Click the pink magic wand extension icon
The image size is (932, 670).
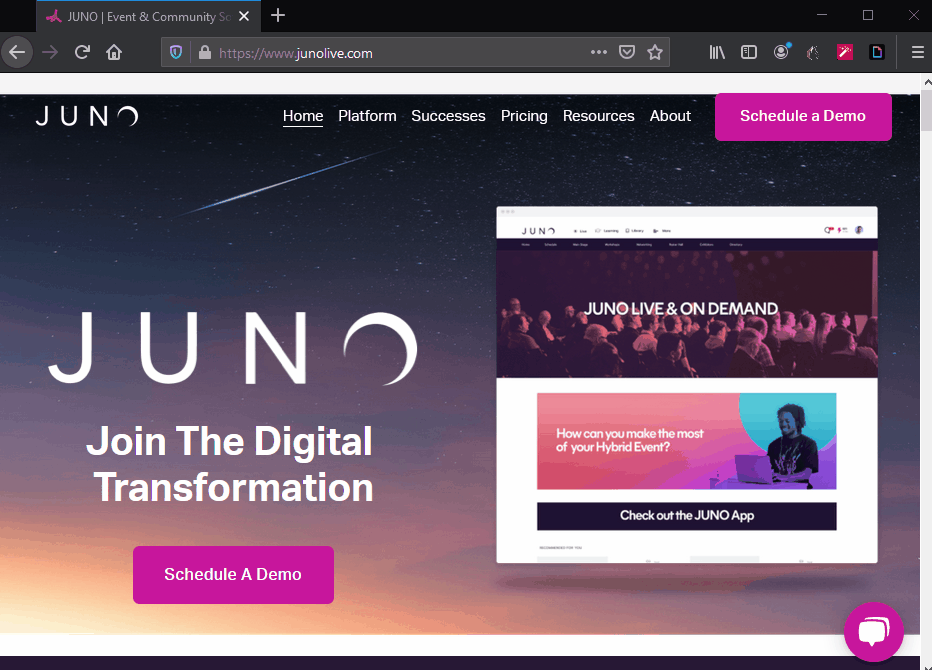pos(845,52)
